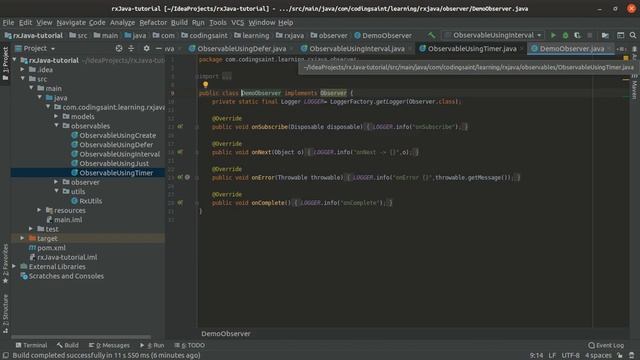Expand the resources folder

pos(40,210)
